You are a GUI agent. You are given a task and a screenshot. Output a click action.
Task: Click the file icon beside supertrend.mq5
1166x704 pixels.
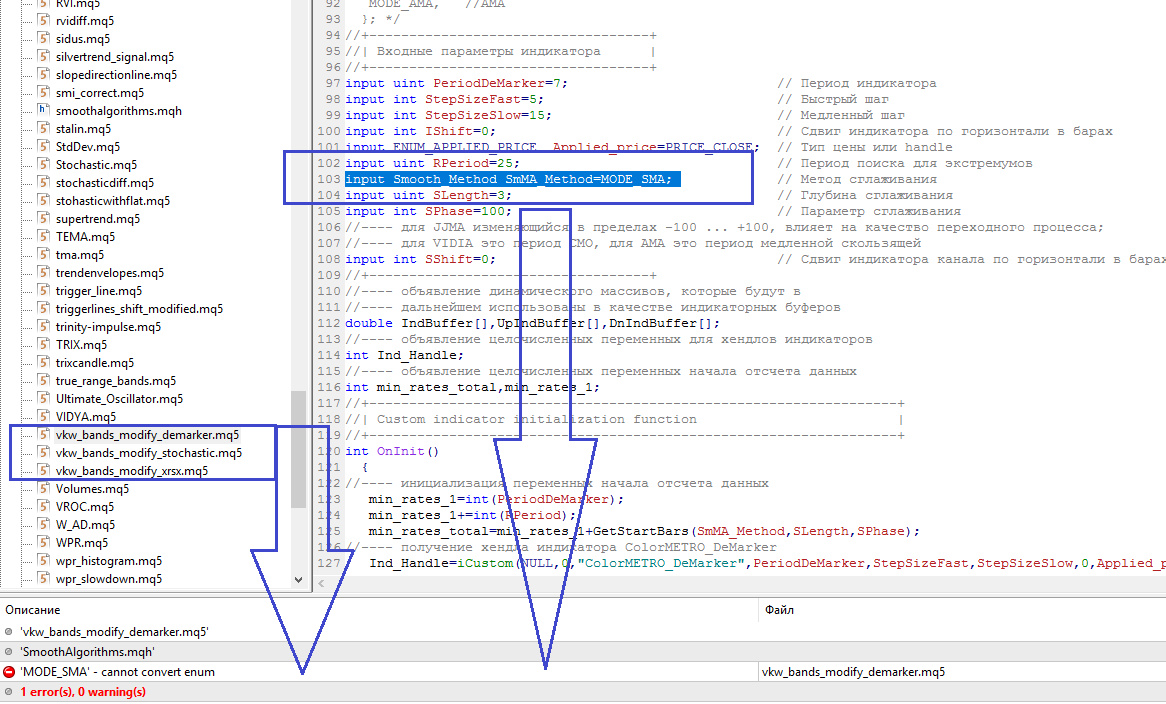[41, 218]
